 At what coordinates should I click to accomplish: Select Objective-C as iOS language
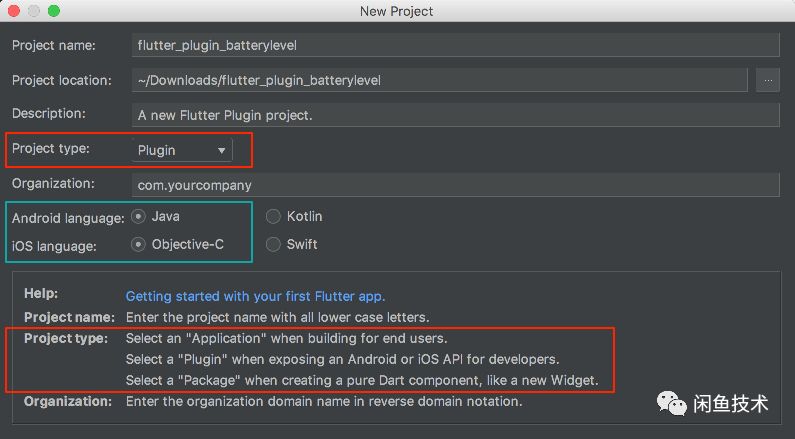[177, 244]
